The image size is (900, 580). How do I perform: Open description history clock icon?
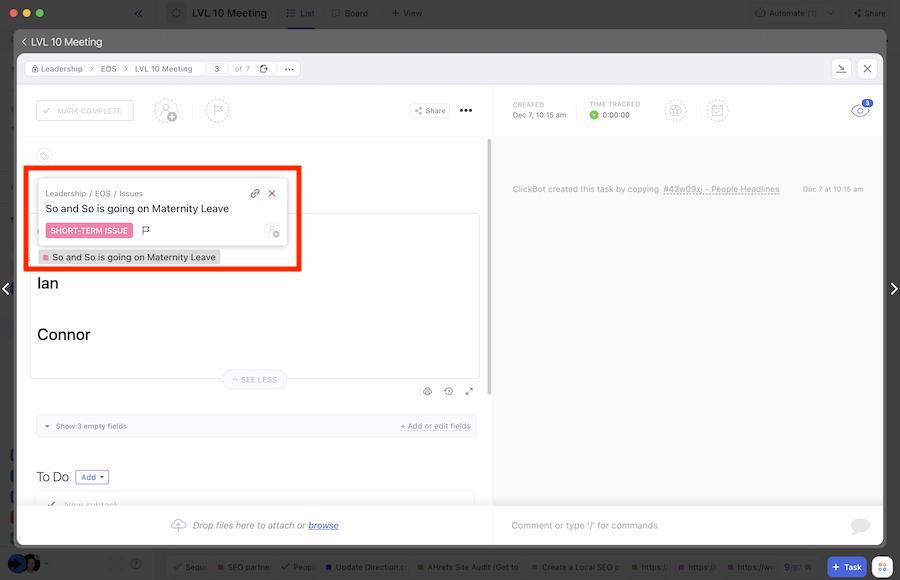(448, 392)
